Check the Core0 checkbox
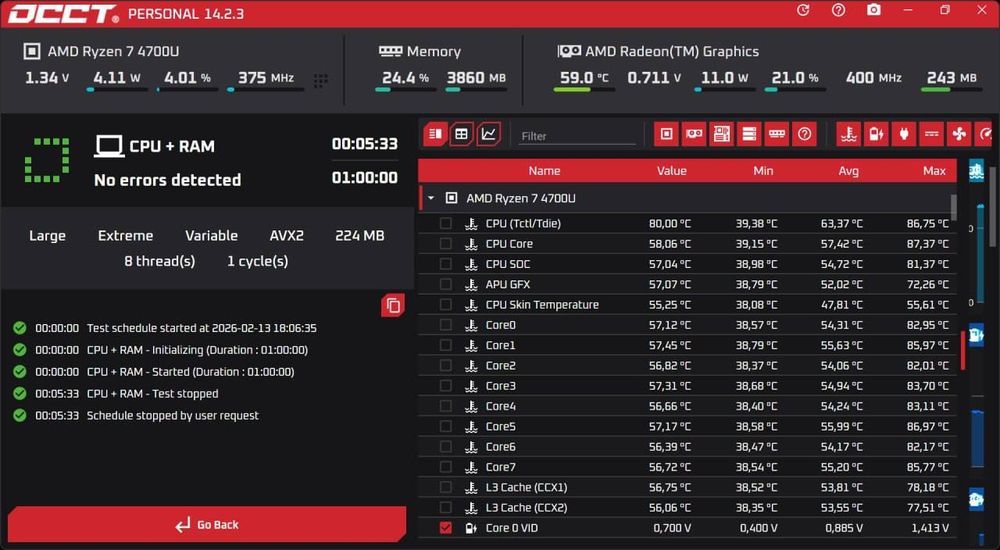 [446, 325]
